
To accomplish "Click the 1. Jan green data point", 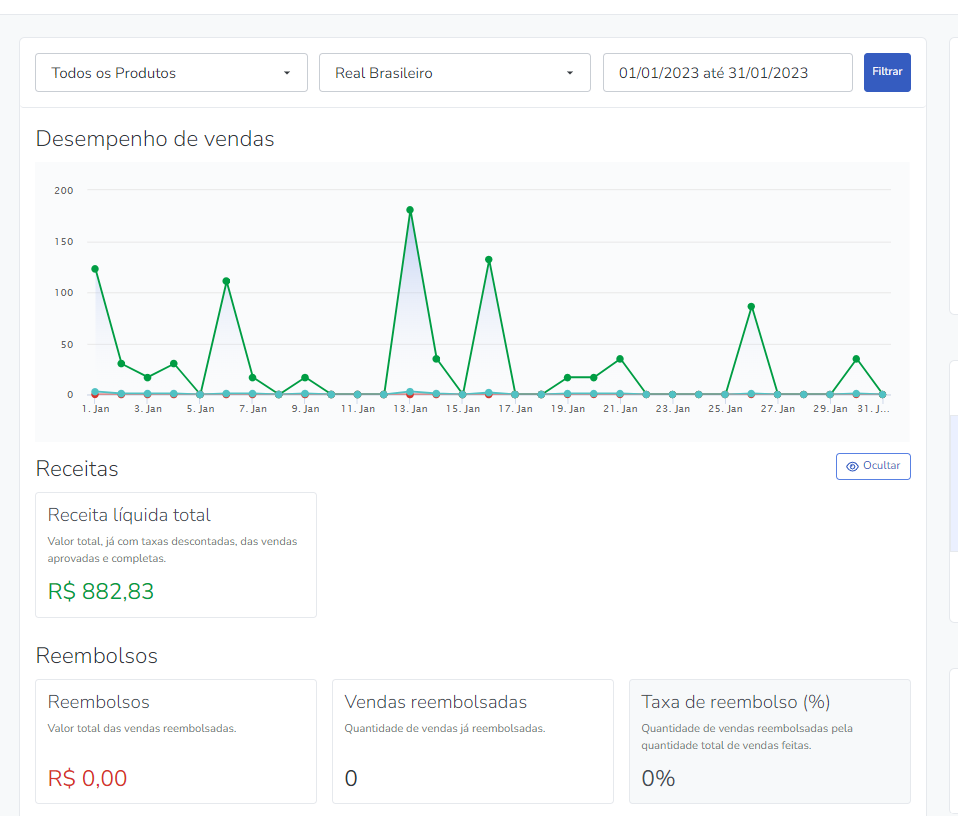I will coord(95,269).
